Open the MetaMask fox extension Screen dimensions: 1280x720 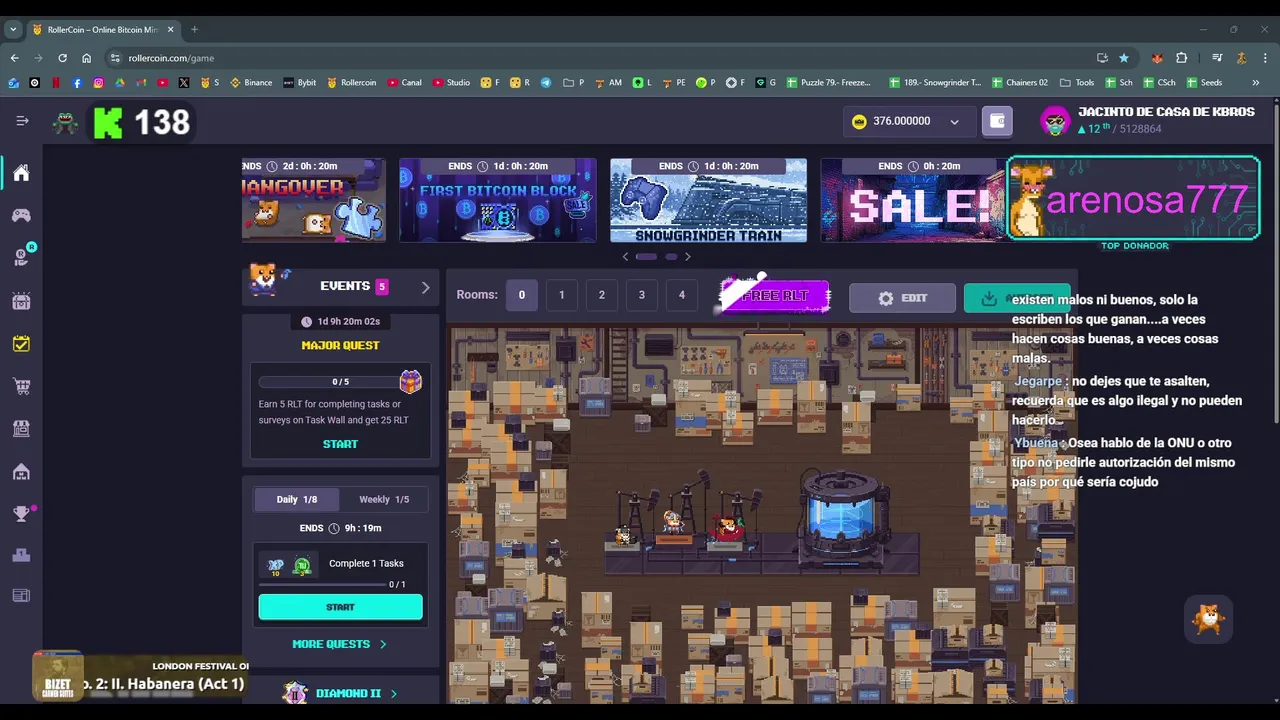point(1157,58)
